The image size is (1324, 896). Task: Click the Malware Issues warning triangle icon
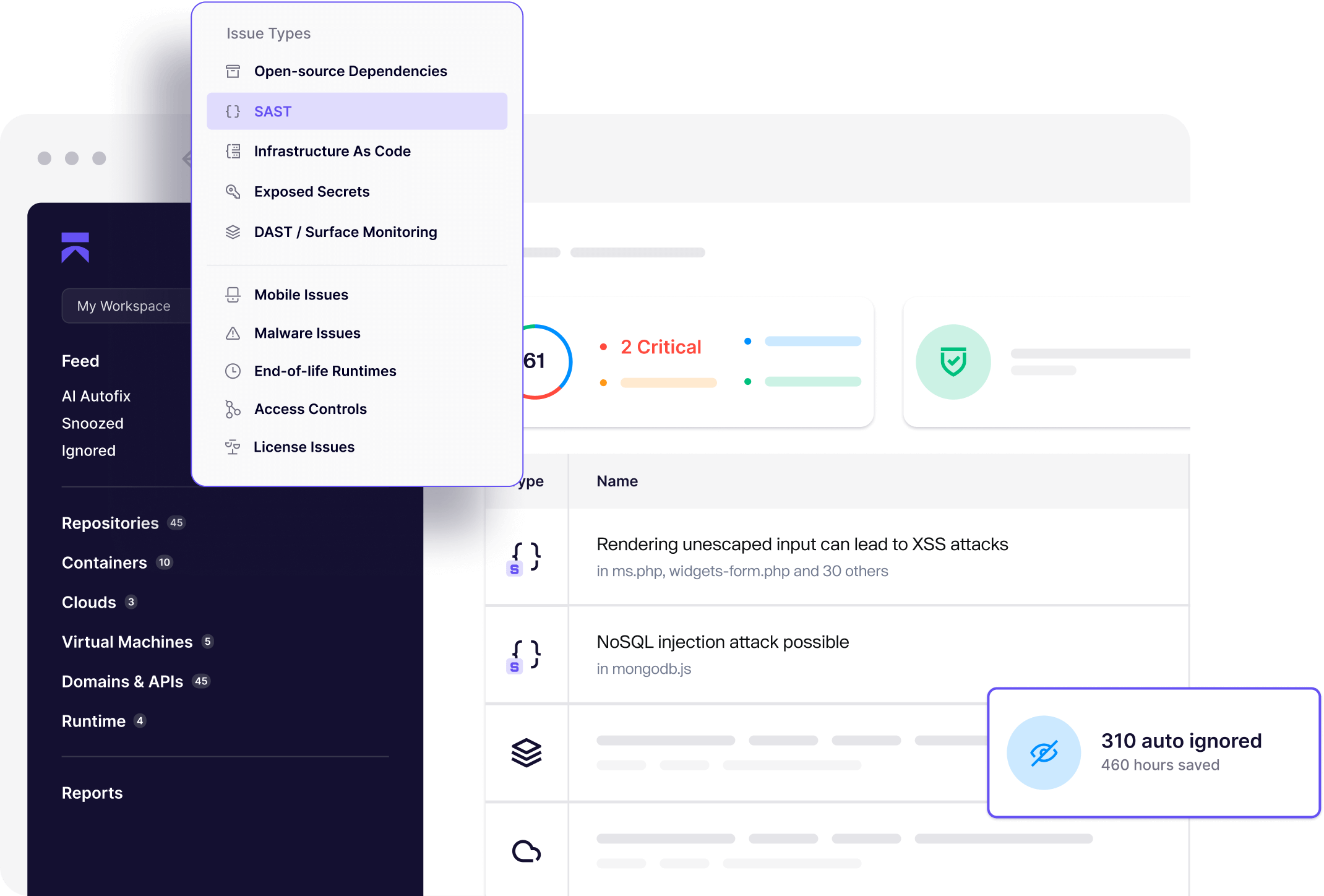coord(233,334)
